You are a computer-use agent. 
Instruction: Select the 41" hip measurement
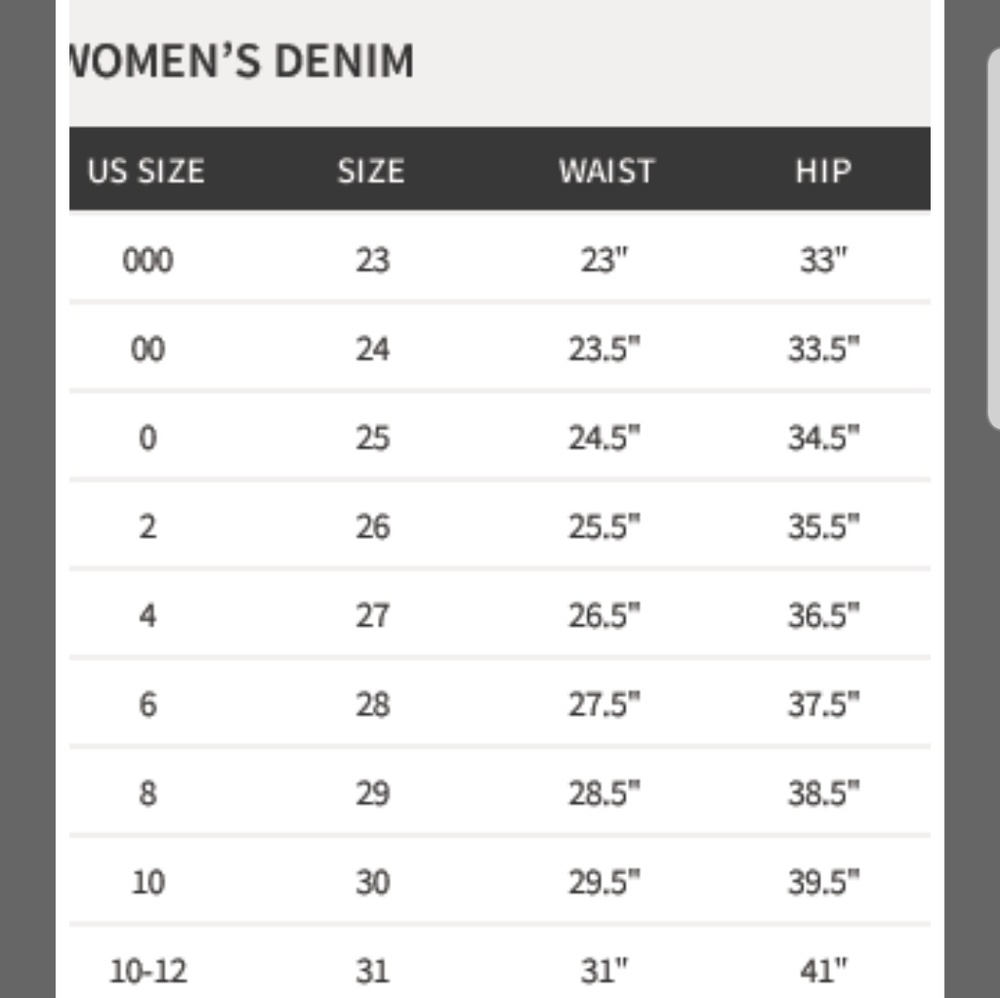click(823, 970)
